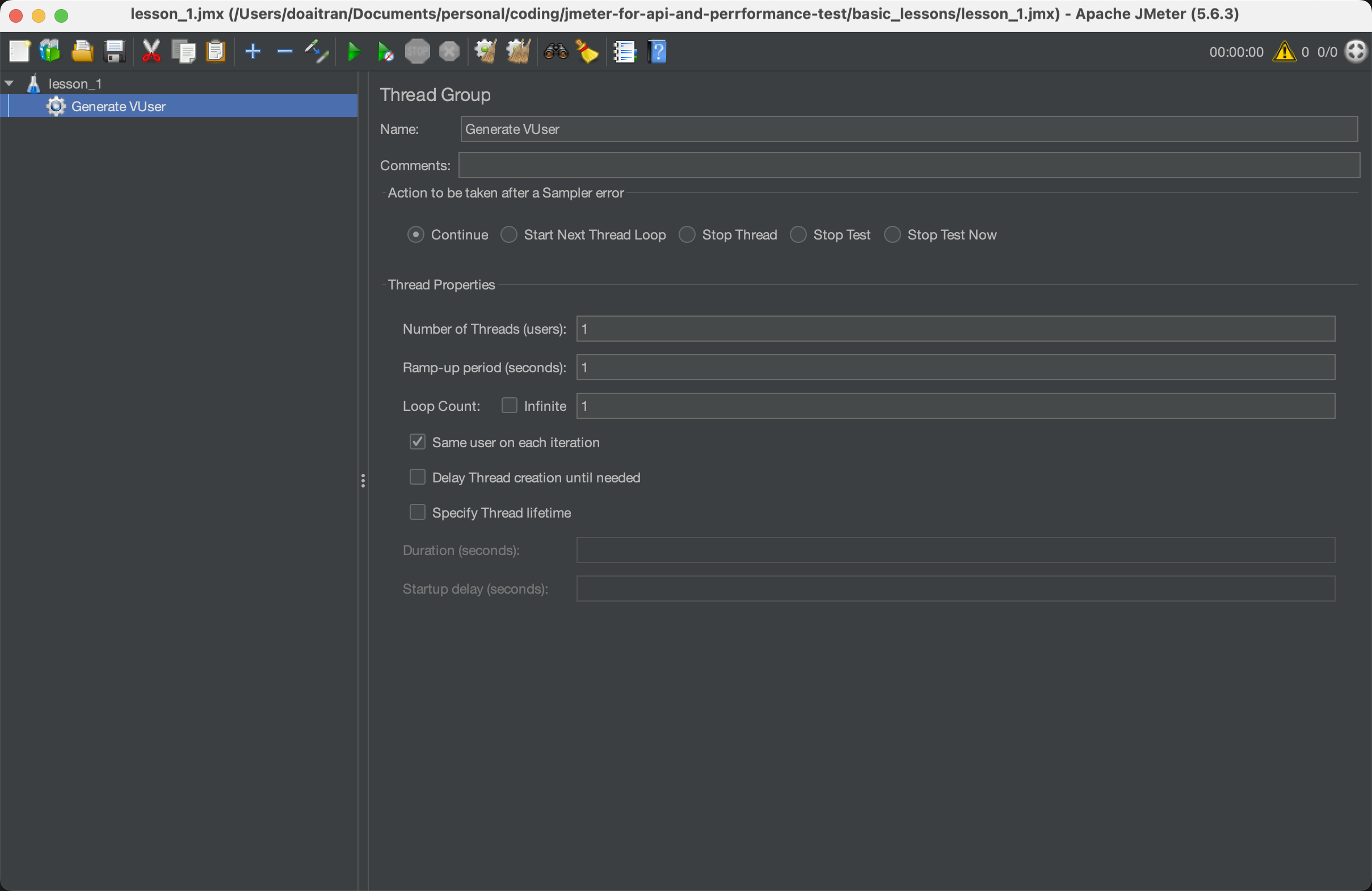Save the test plan with floppy icon
This screenshot has height=891, width=1372.
pos(115,51)
